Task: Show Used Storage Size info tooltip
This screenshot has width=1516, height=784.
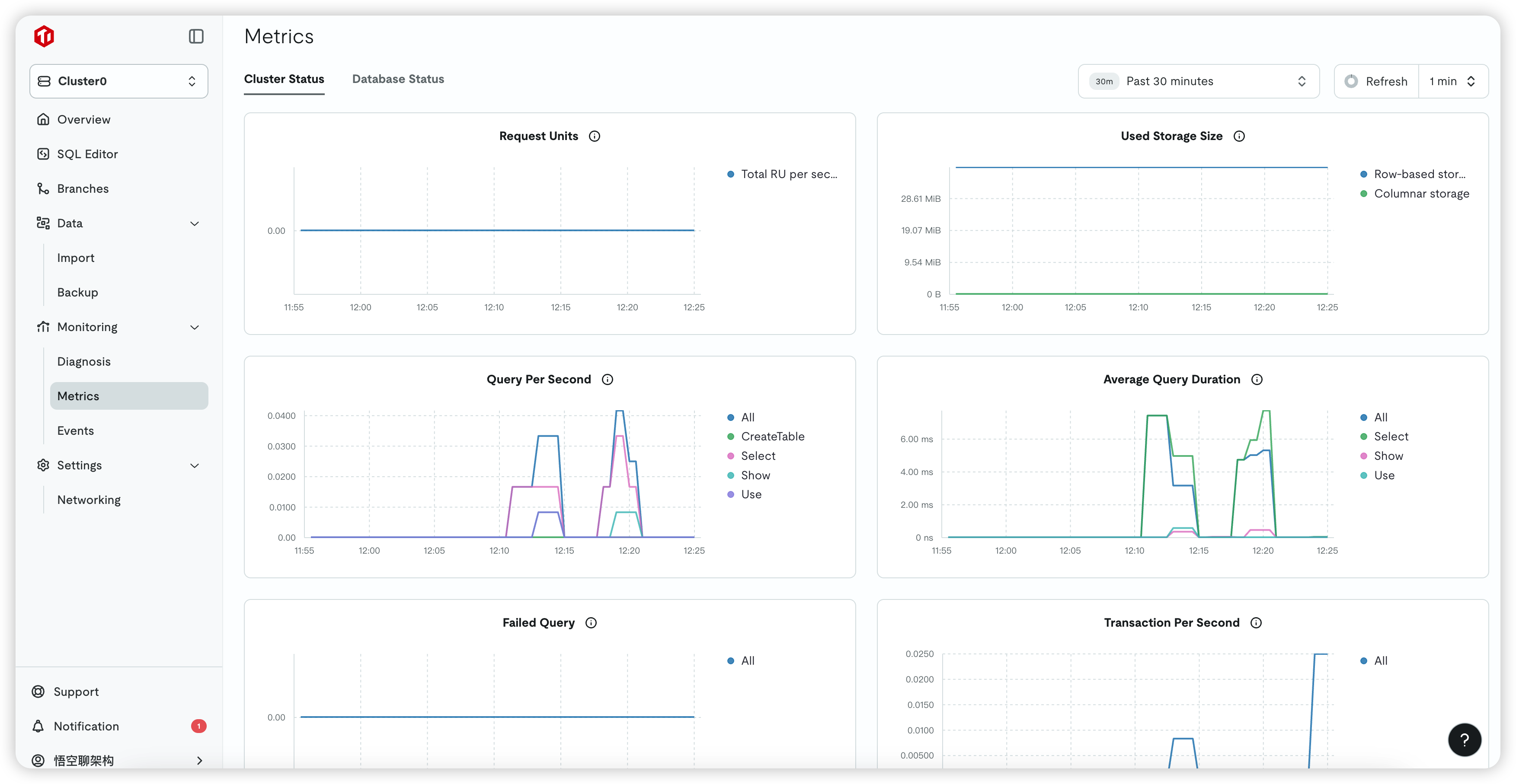Action: (1239, 137)
